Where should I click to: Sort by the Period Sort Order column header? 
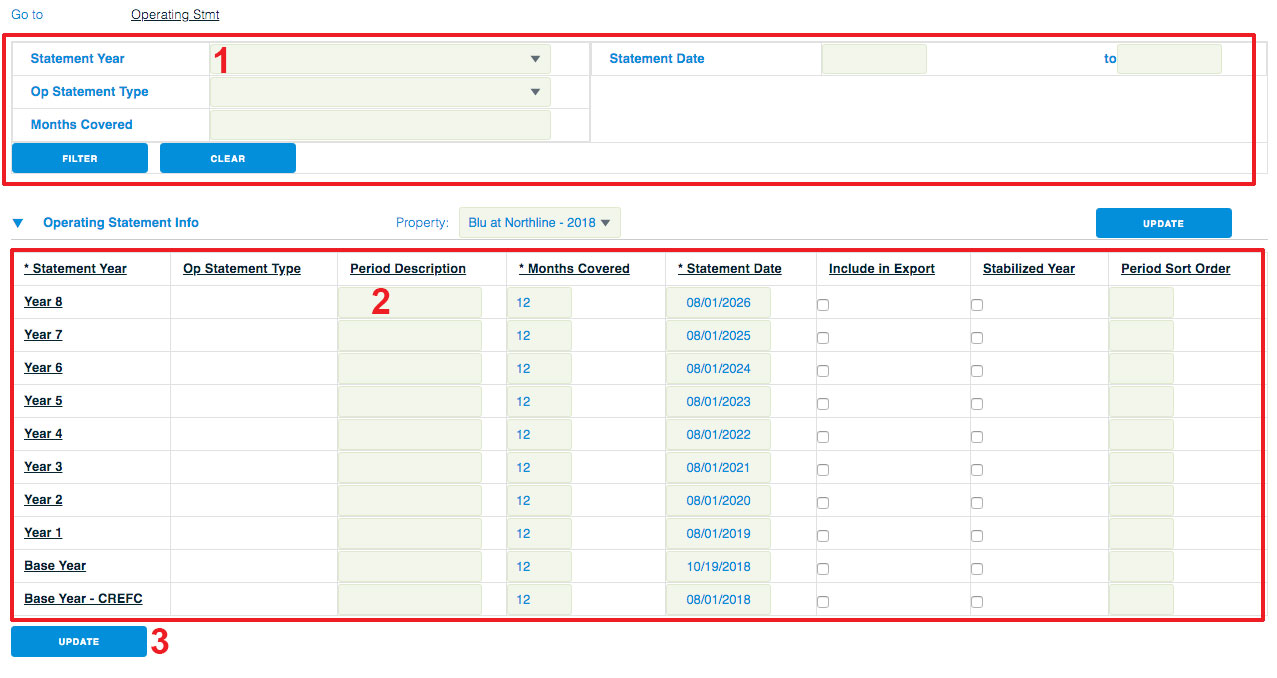1176,269
